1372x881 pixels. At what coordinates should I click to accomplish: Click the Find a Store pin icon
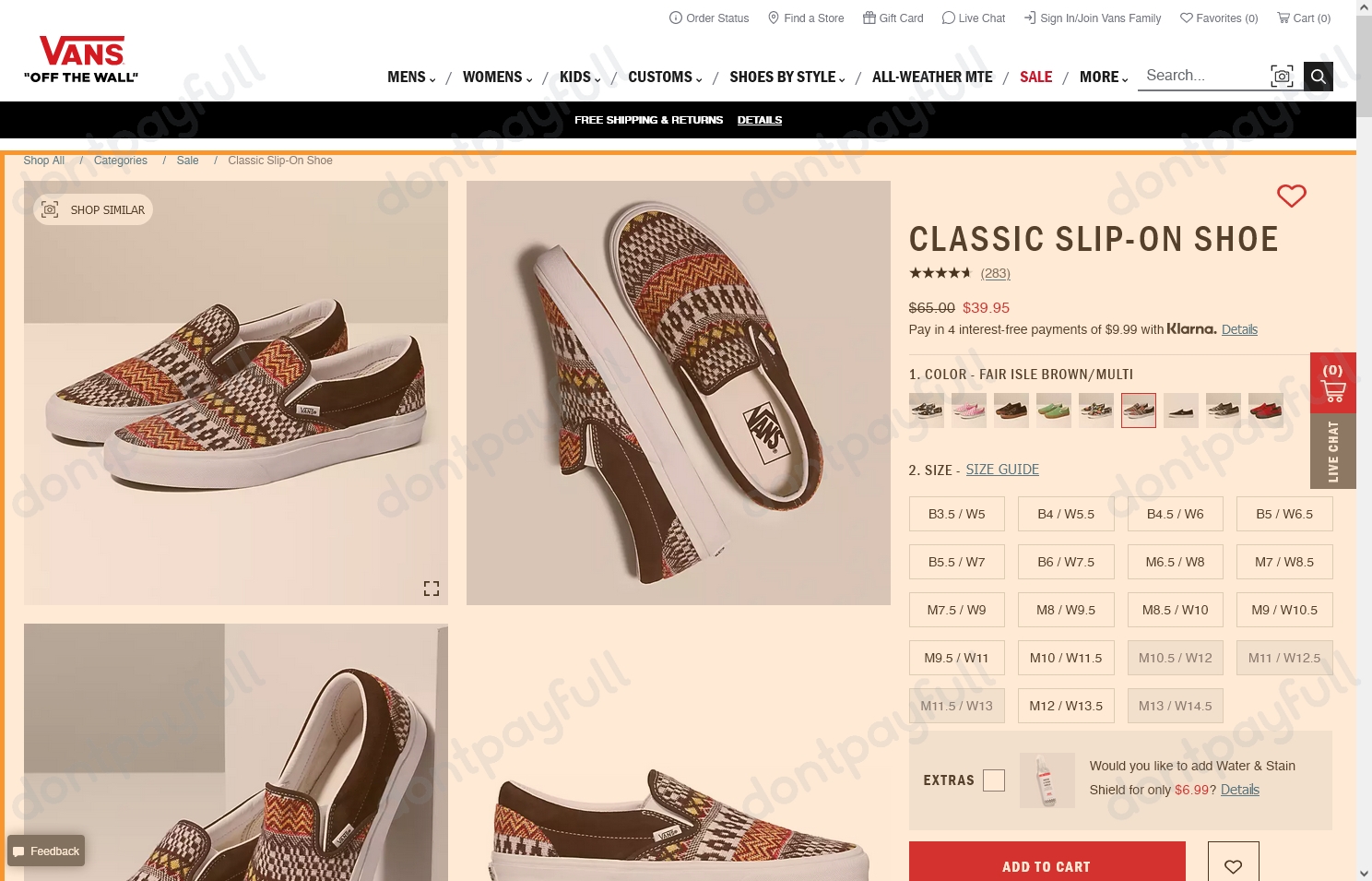pyautogui.click(x=775, y=18)
